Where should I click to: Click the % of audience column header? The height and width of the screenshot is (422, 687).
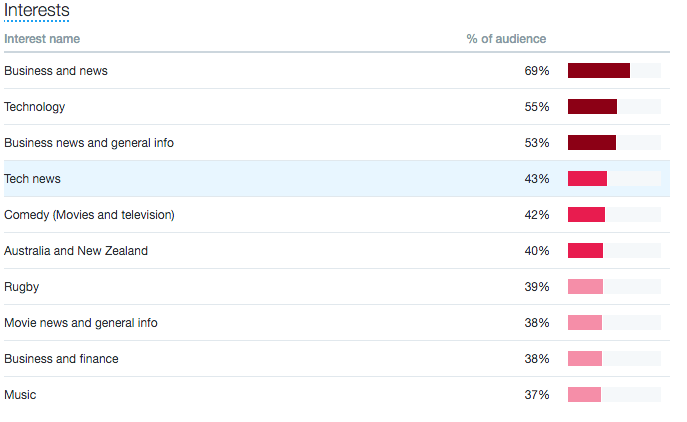[x=506, y=39]
